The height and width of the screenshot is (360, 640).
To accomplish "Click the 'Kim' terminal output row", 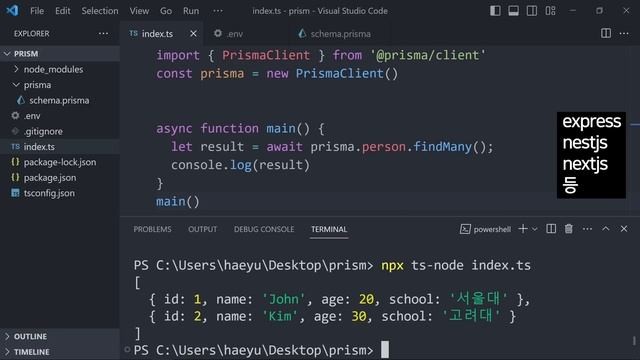I will click(332, 316).
